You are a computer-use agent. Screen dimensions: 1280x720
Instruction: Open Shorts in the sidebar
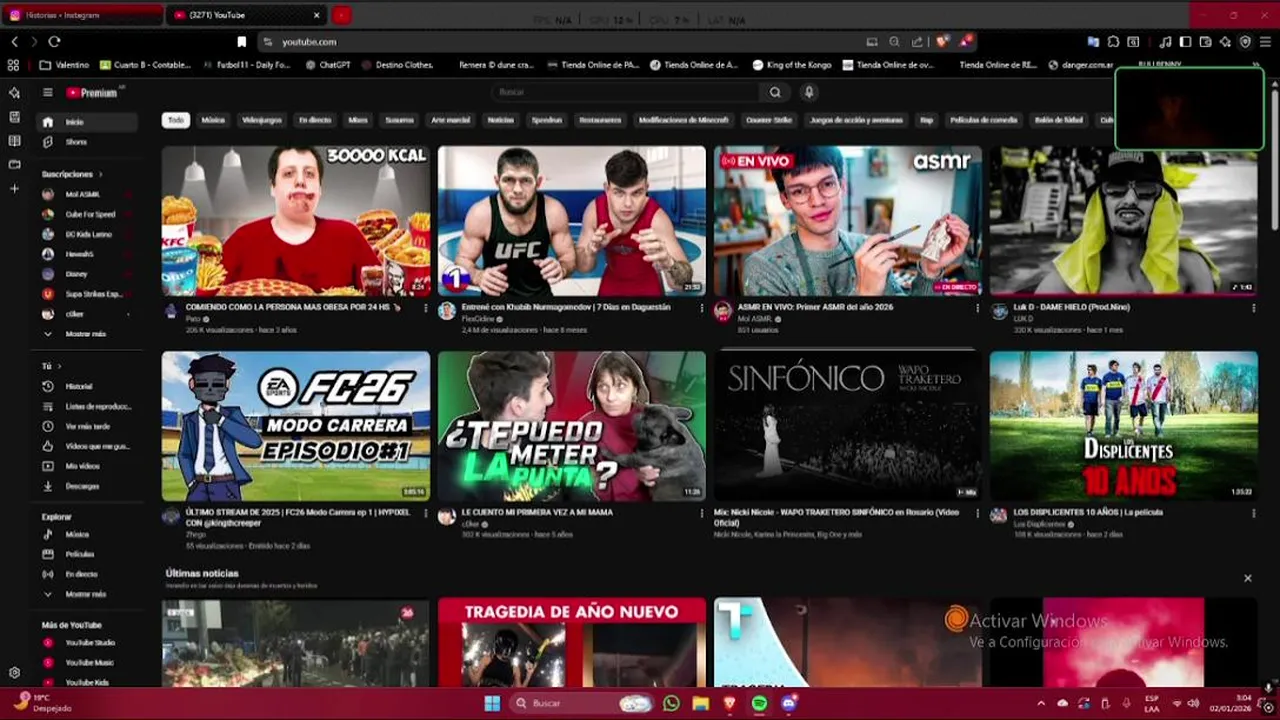pyautogui.click(x=85, y=142)
